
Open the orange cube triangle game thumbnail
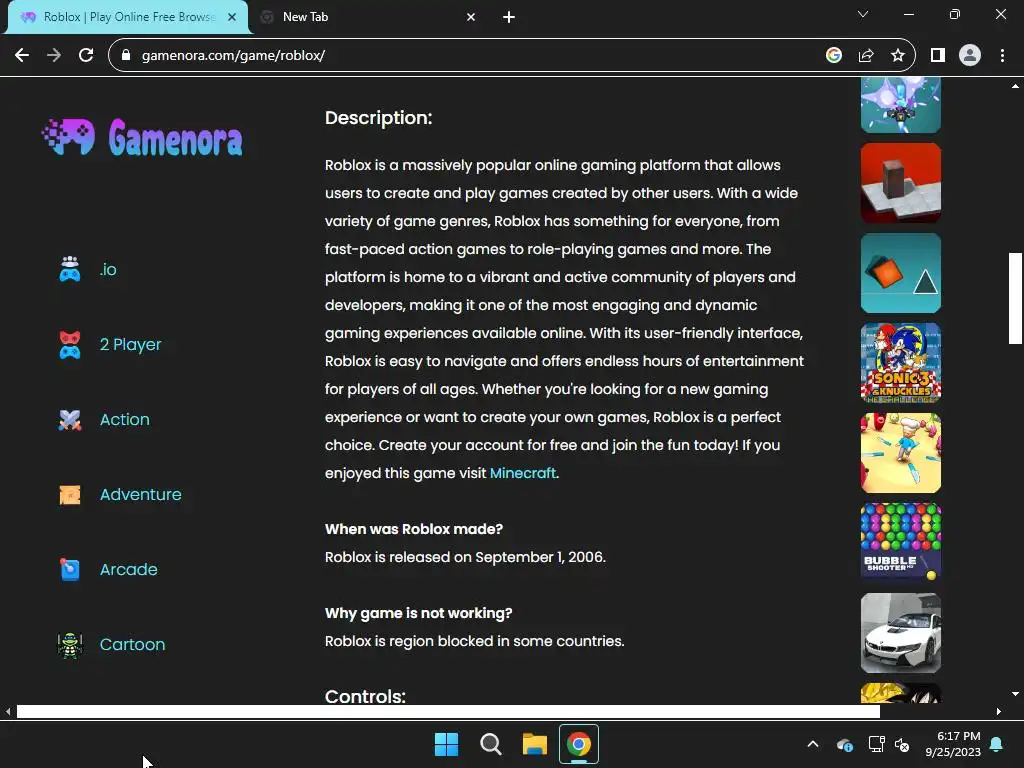[901, 273]
